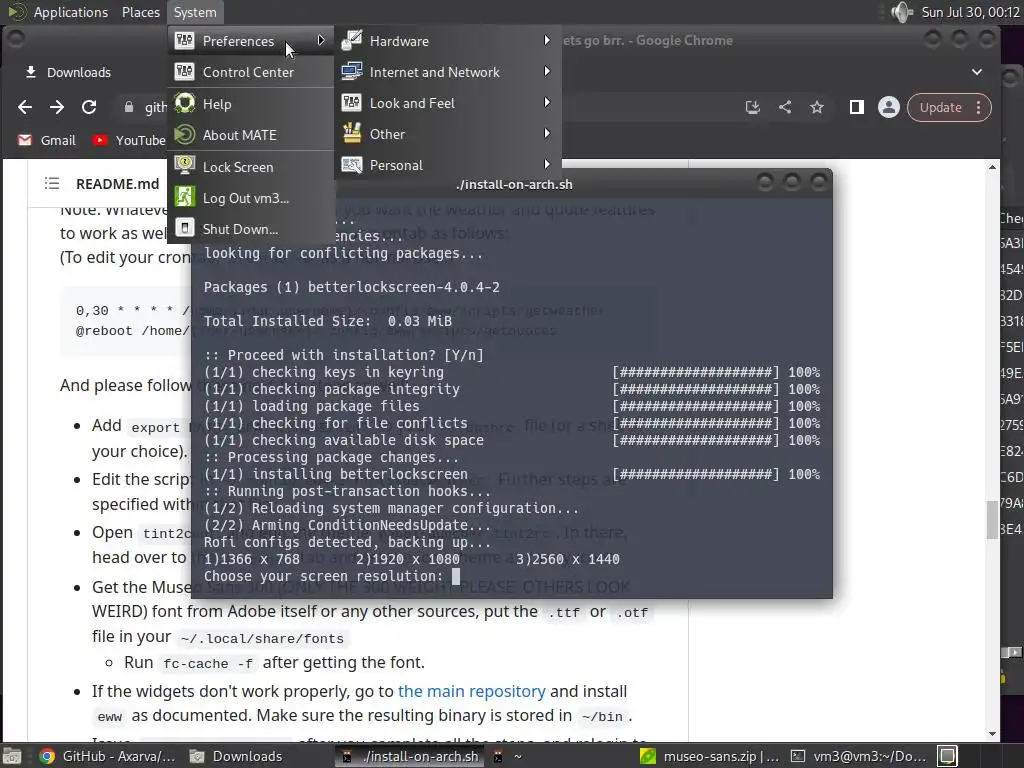Click the About MATE logo icon
This screenshot has height=768, width=1024.
[x=184, y=135]
